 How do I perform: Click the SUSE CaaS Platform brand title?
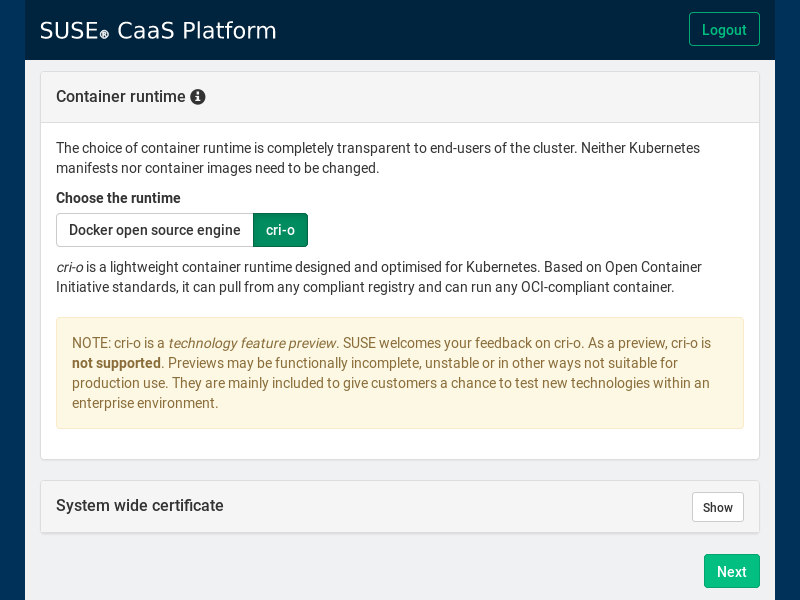158,31
